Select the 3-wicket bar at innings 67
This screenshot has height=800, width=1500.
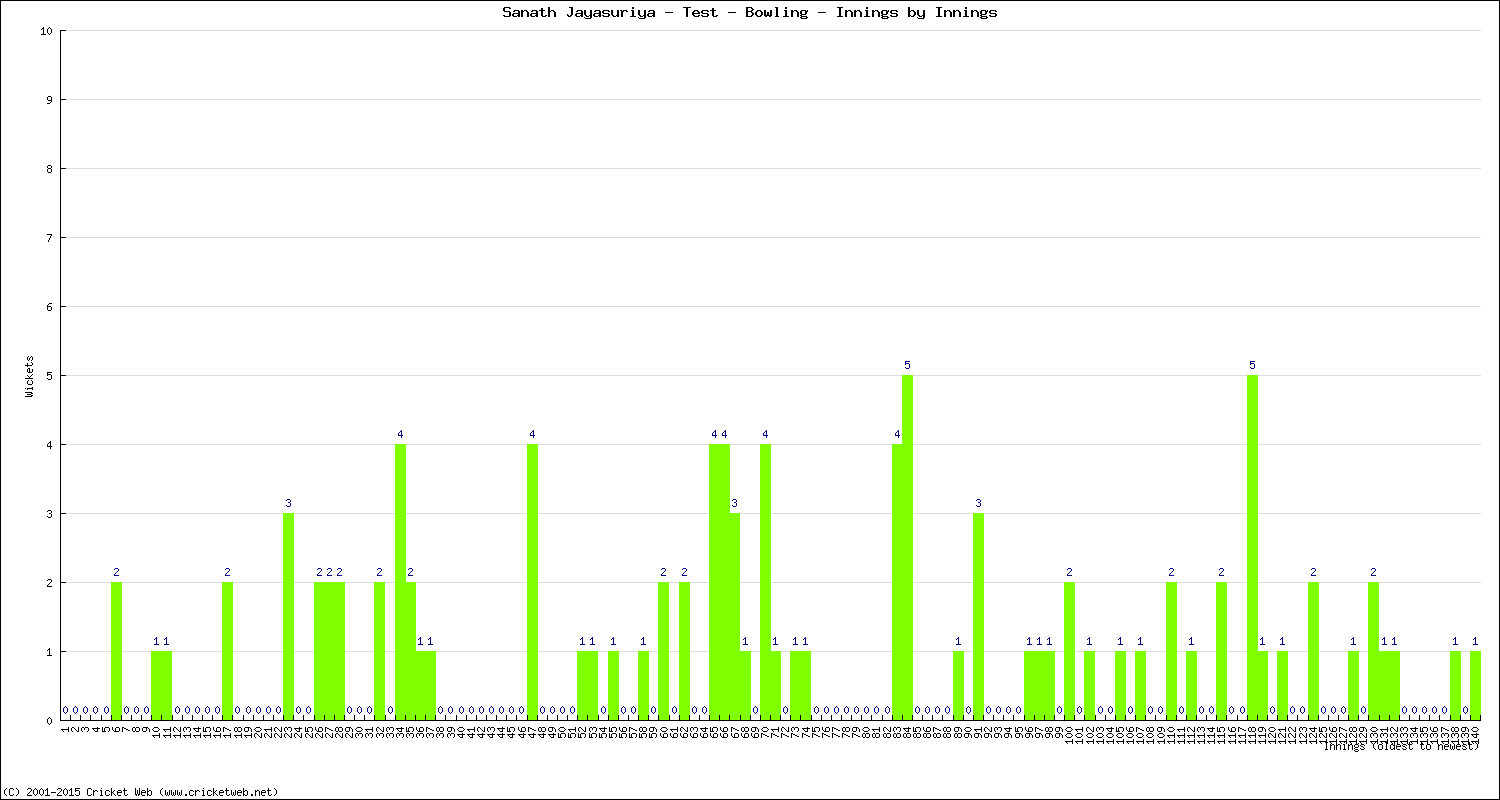735,617
